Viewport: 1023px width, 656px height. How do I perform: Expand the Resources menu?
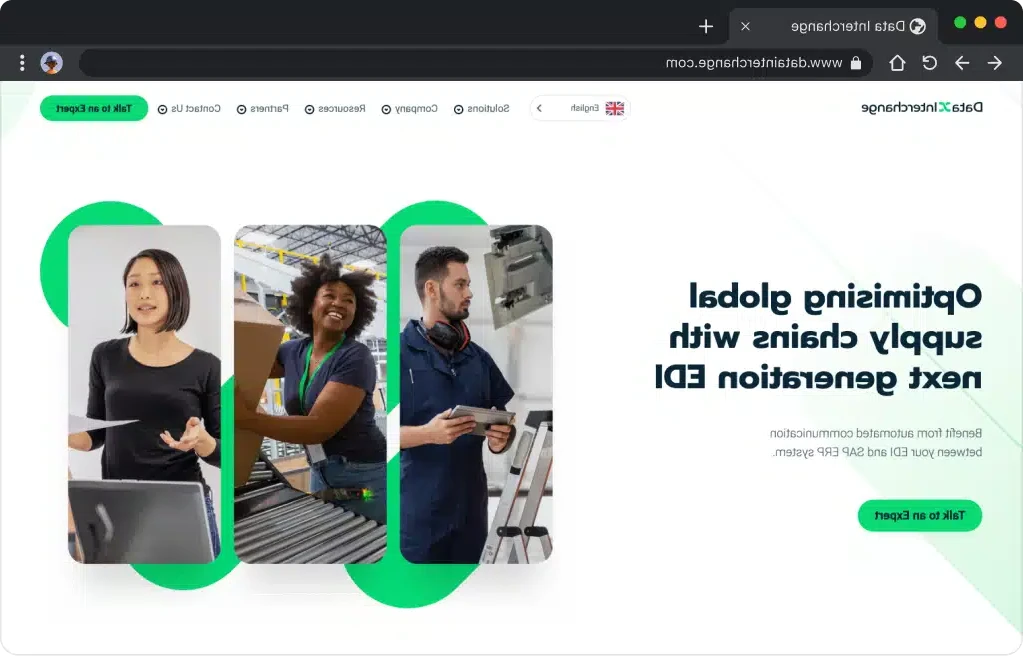tap(335, 108)
